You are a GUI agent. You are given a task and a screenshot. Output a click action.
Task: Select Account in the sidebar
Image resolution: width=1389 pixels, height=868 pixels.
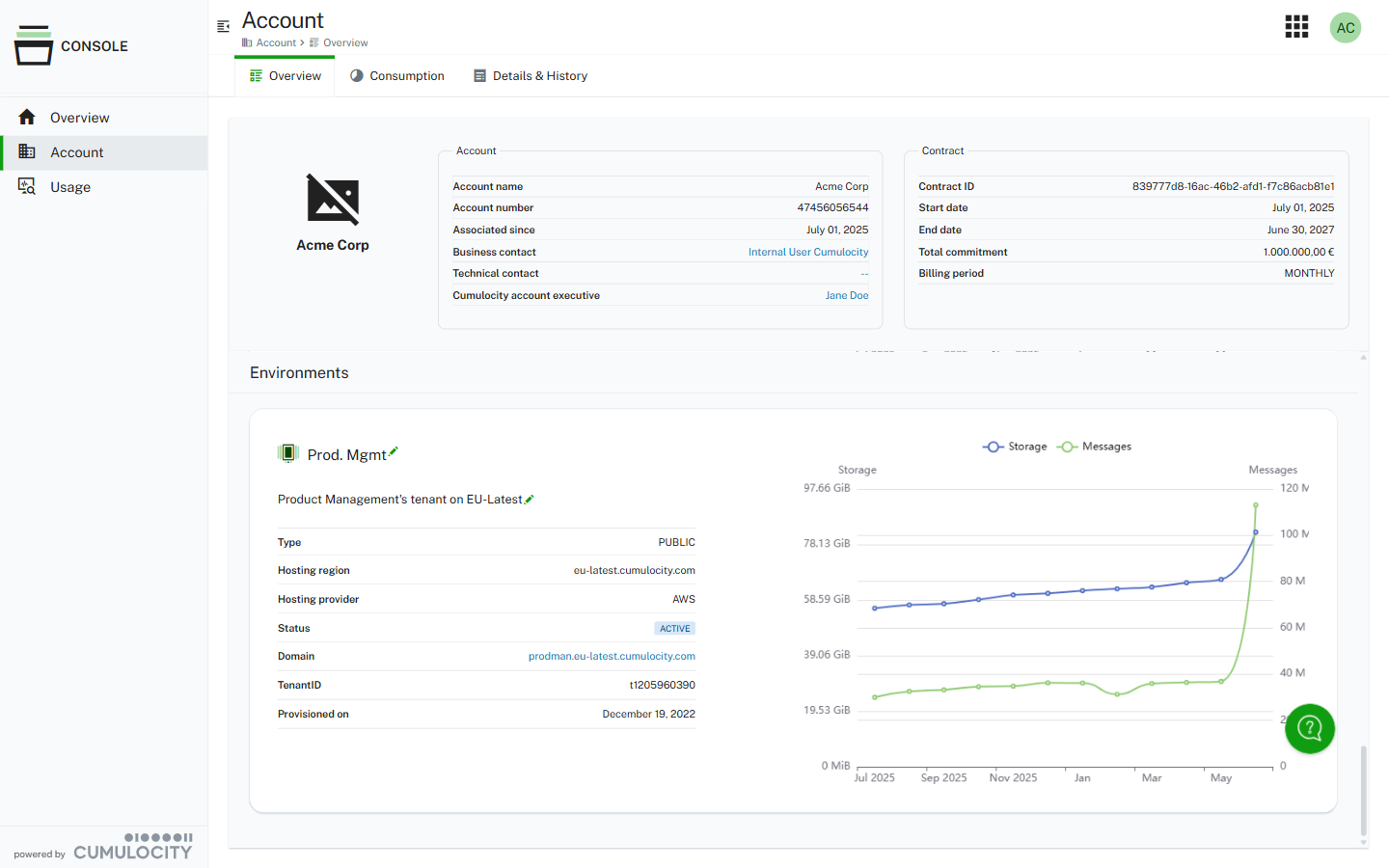[104, 152]
